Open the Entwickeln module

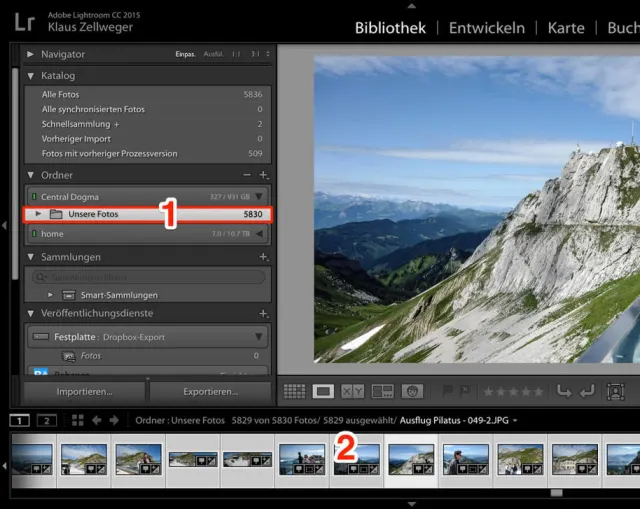pyautogui.click(x=486, y=28)
